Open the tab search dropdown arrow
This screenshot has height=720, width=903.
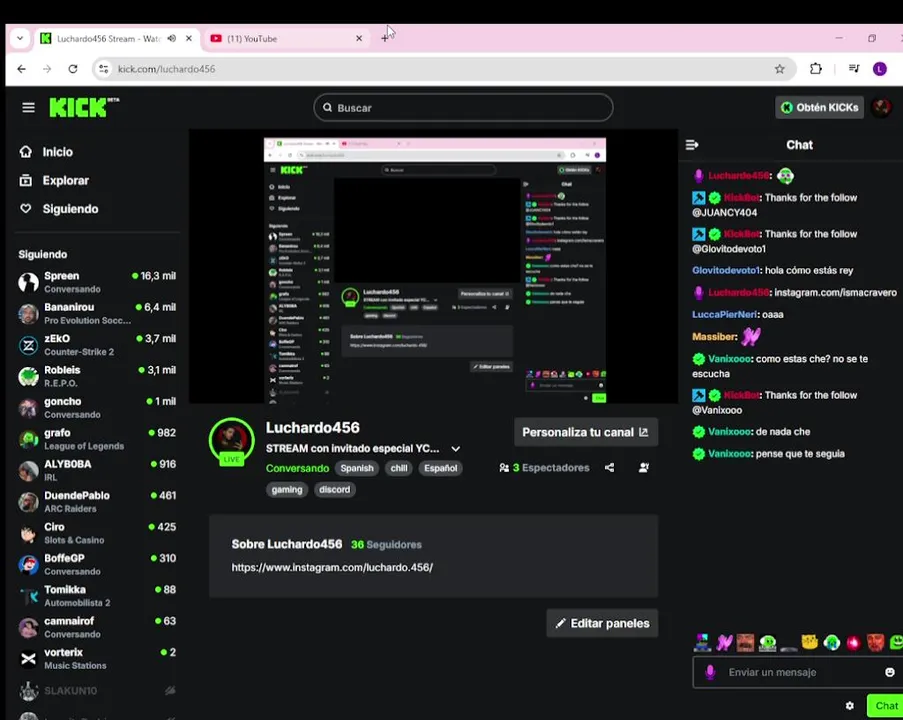click(x=20, y=39)
